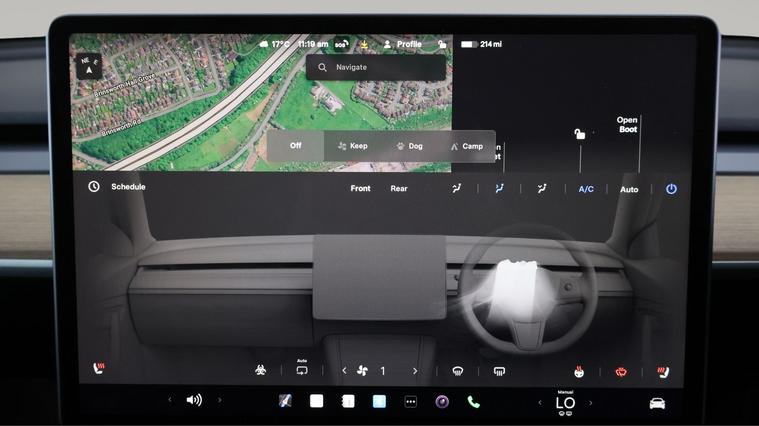Open the SOS emergency call icon
759x426 pixels.
pyautogui.click(x=341, y=45)
